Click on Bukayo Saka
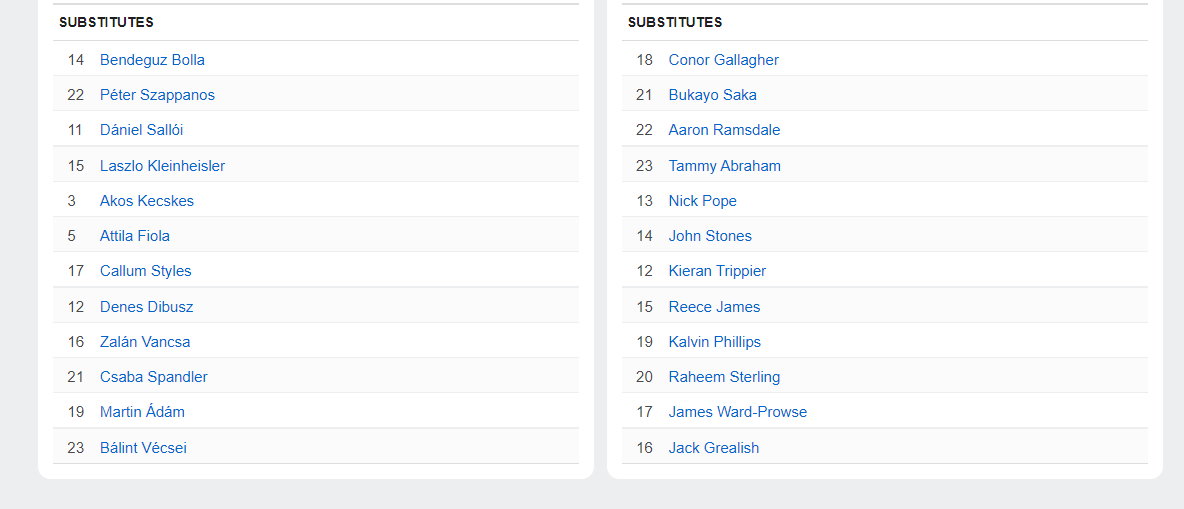 click(712, 95)
